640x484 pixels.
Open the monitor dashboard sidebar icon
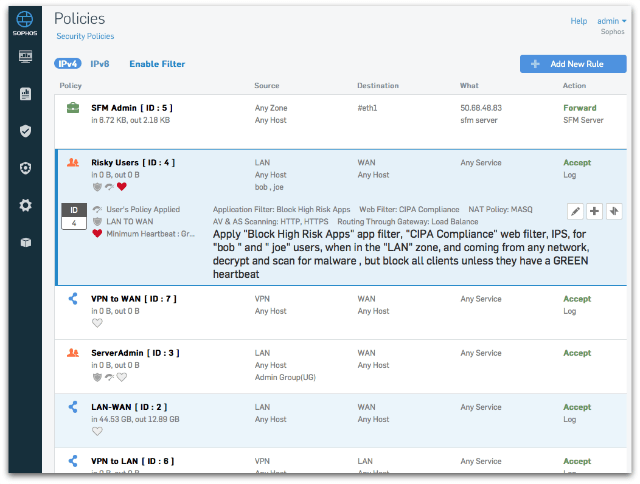click(x=25, y=57)
